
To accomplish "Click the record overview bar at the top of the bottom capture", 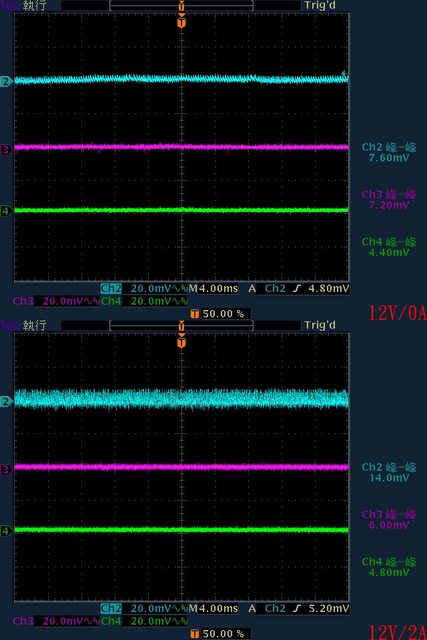I will [x=182, y=326].
